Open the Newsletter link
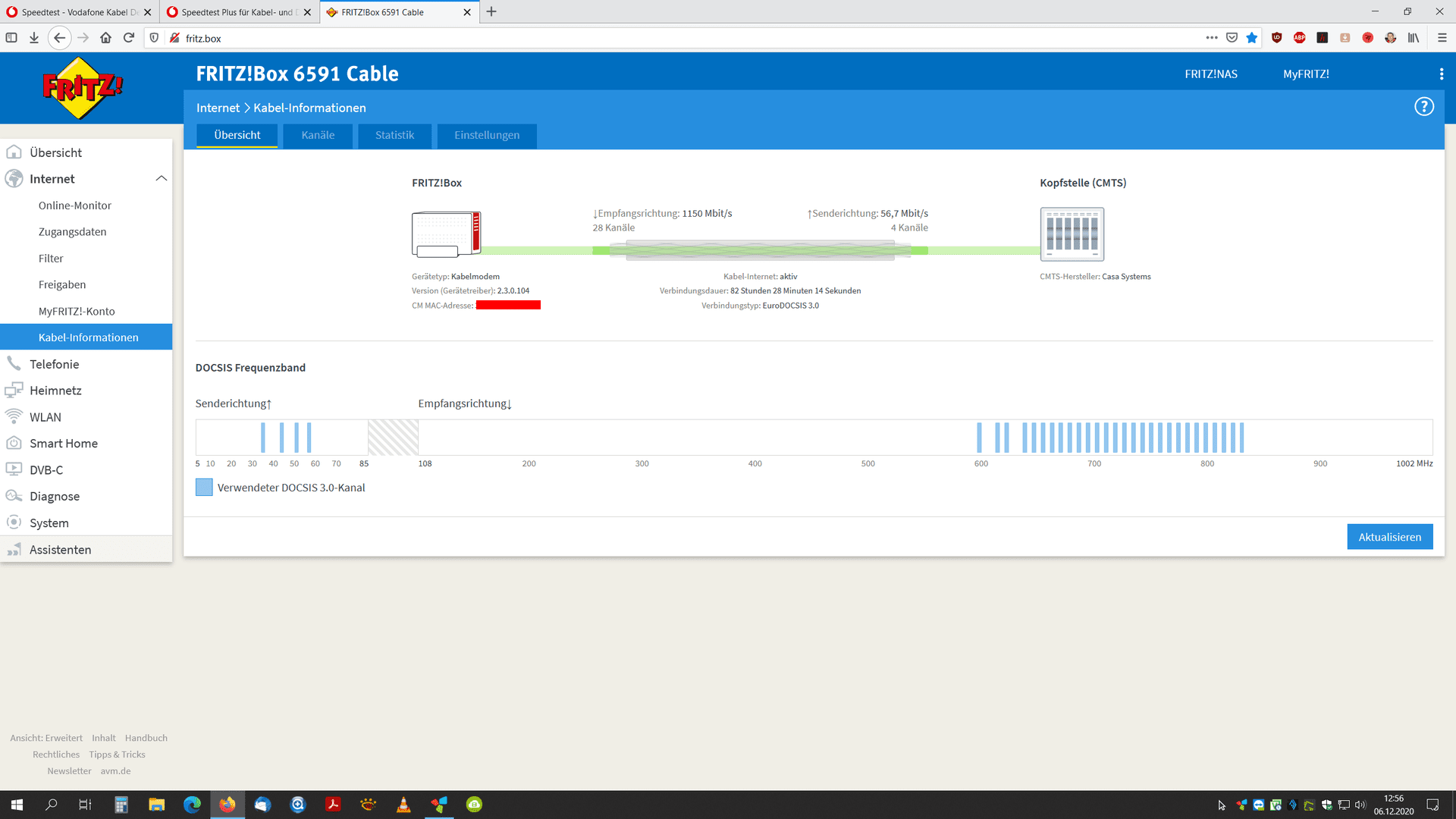1456x819 pixels. (x=69, y=771)
